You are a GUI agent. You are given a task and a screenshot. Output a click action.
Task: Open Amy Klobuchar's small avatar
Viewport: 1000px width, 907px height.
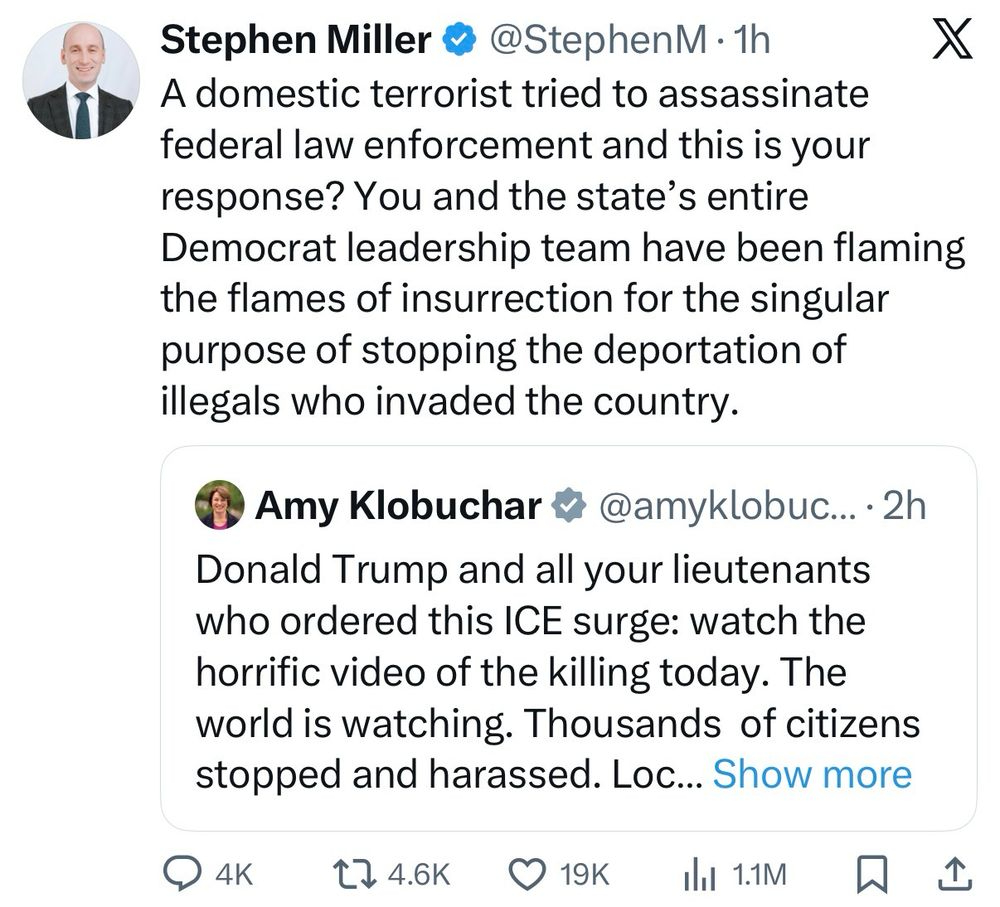(218, 505)
